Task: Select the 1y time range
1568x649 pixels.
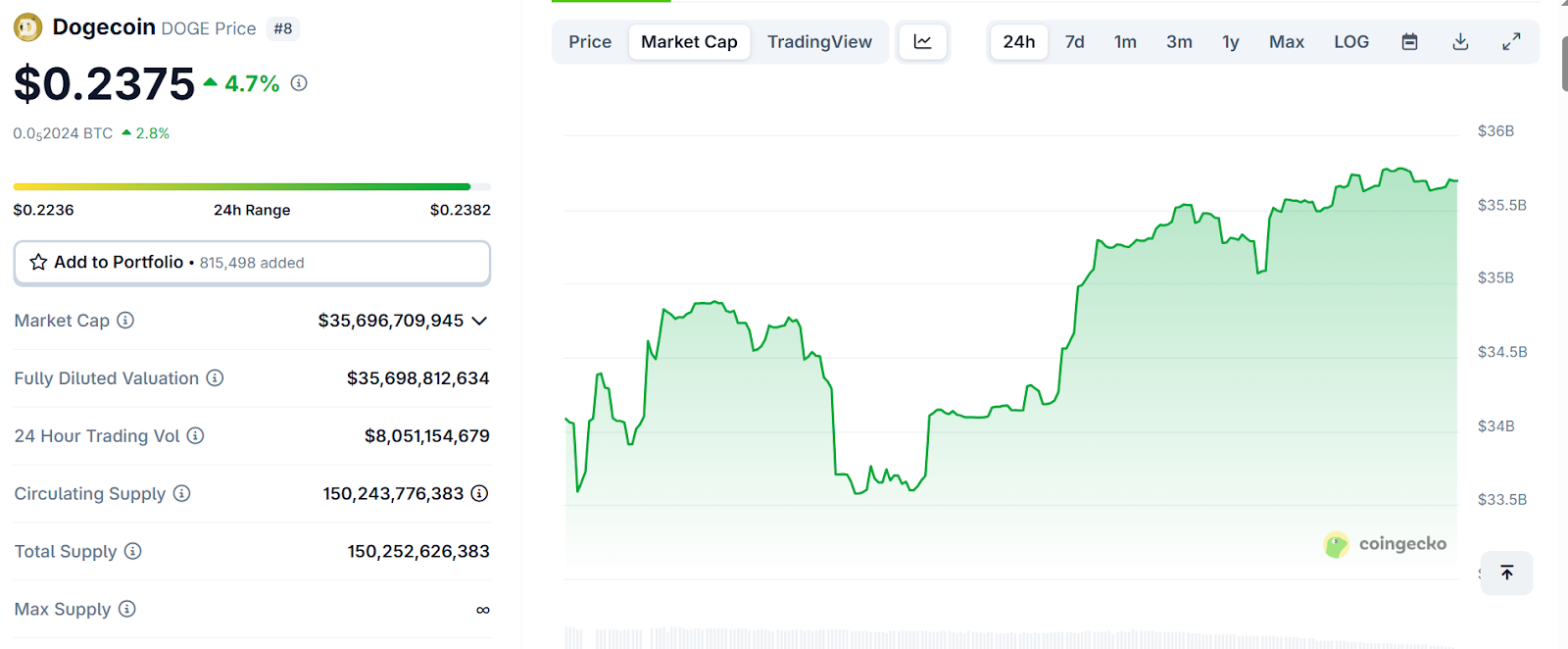Action: pyautogui.click(x=1231, y=41)
